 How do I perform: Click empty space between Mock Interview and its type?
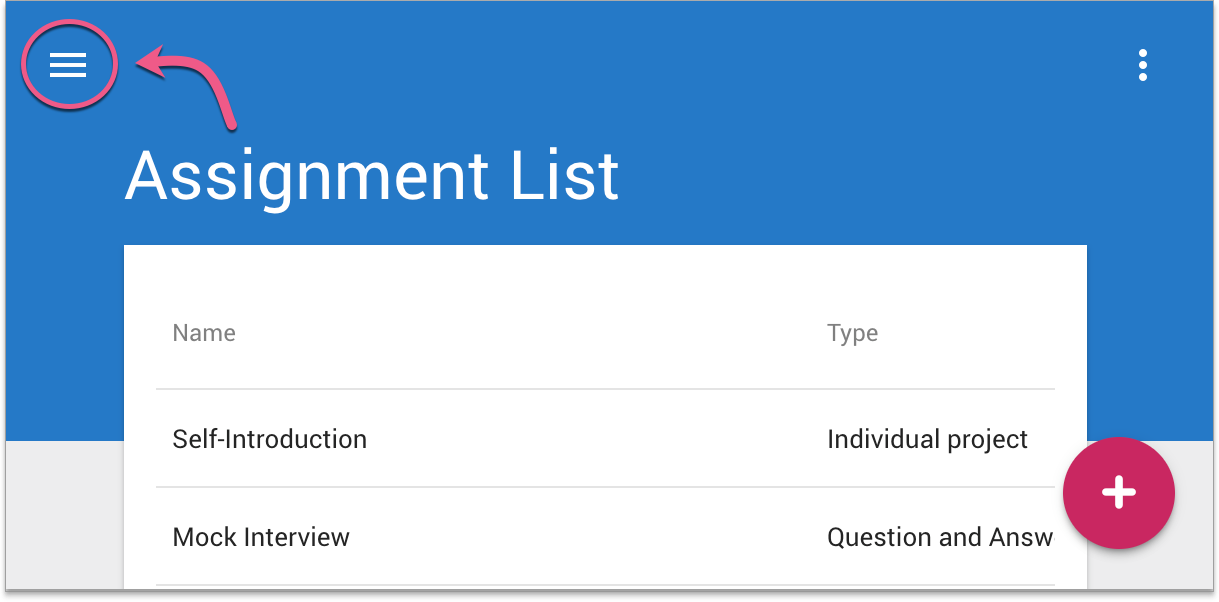coord(590,537)
